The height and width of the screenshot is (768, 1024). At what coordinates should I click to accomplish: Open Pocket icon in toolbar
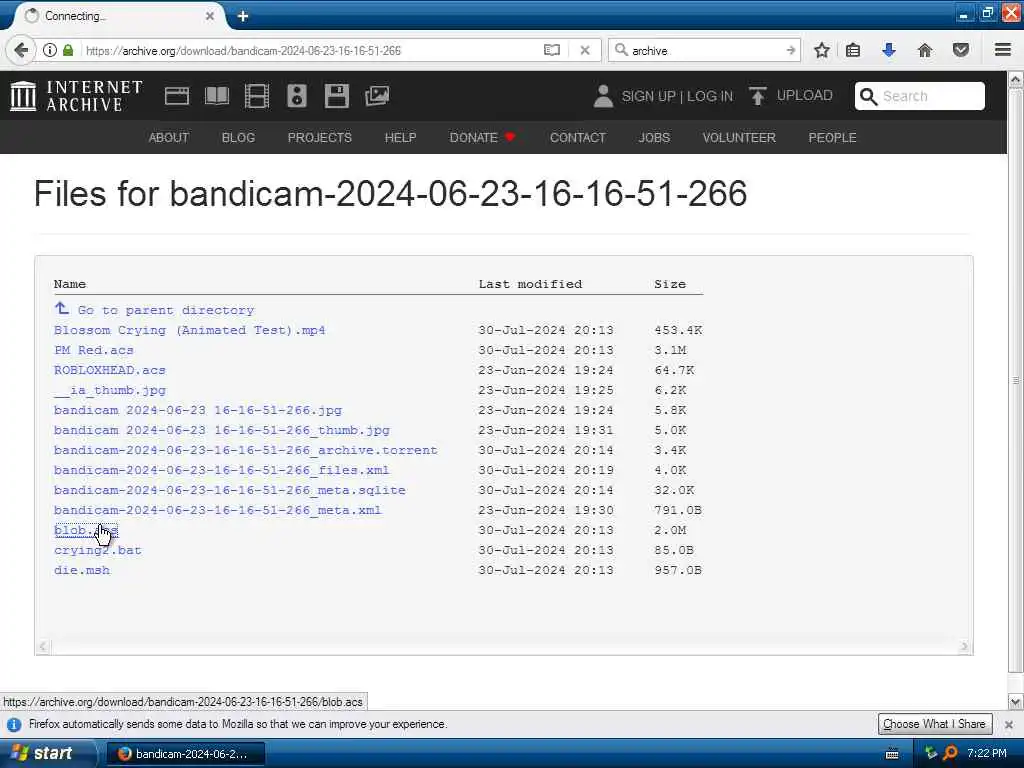[961, 50]
